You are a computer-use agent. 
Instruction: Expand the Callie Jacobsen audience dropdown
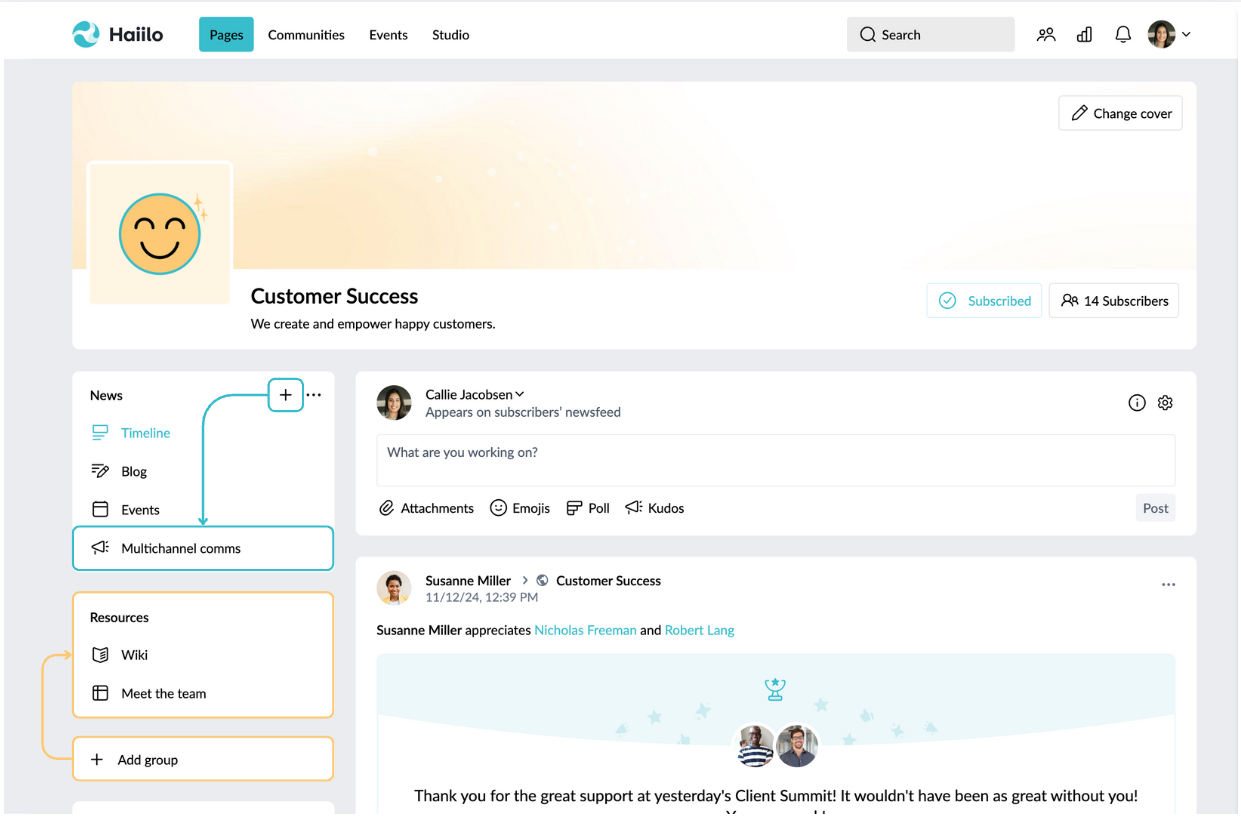519,394
